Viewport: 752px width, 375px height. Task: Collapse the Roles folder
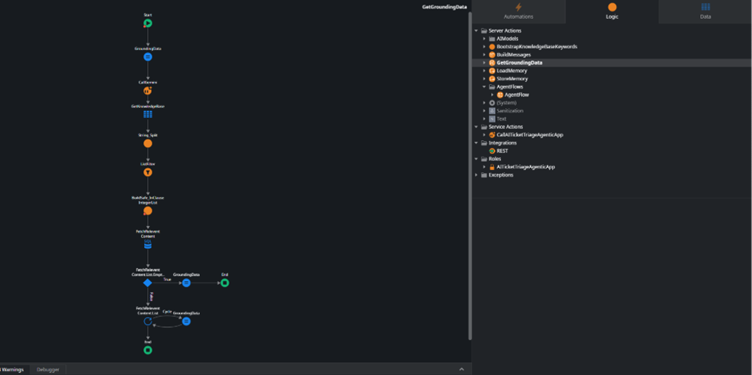476,159
